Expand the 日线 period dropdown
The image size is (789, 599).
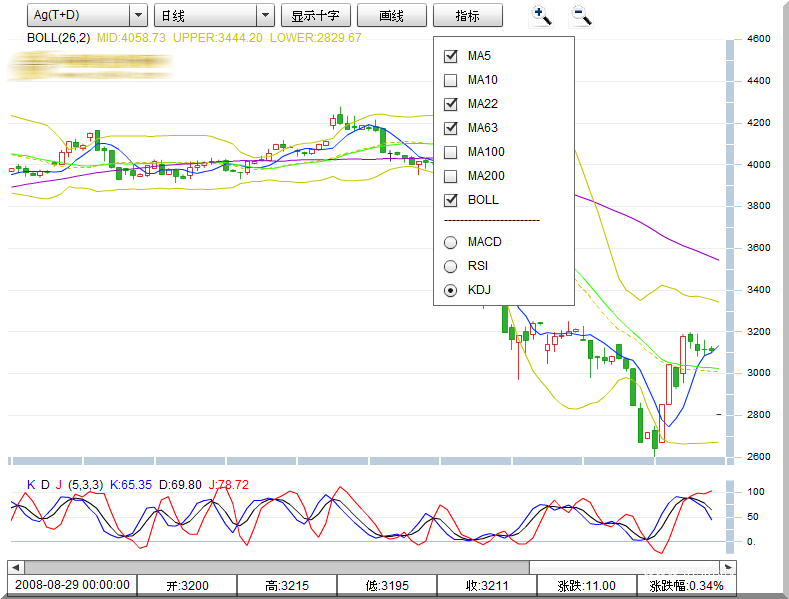click(x=213, y=15)
